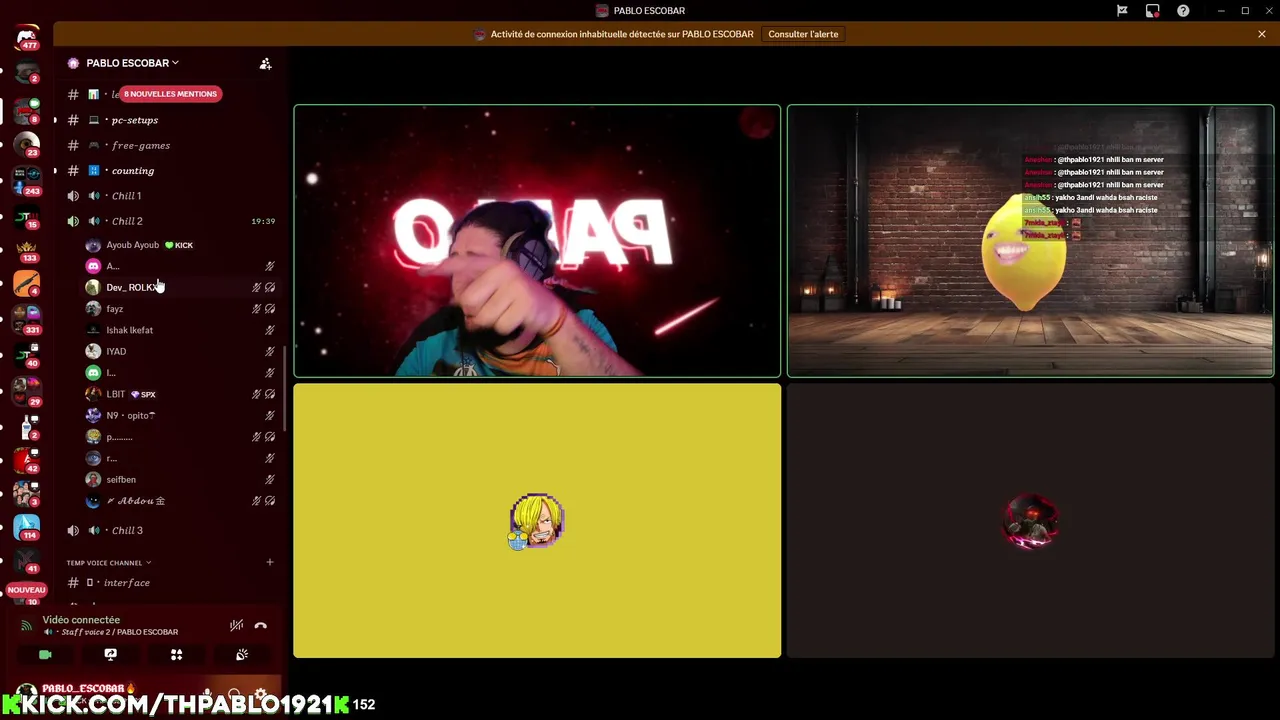Click the muted mic icon next to seifben
Viewport: 1280px width, 720px height.
coord(270,480)
